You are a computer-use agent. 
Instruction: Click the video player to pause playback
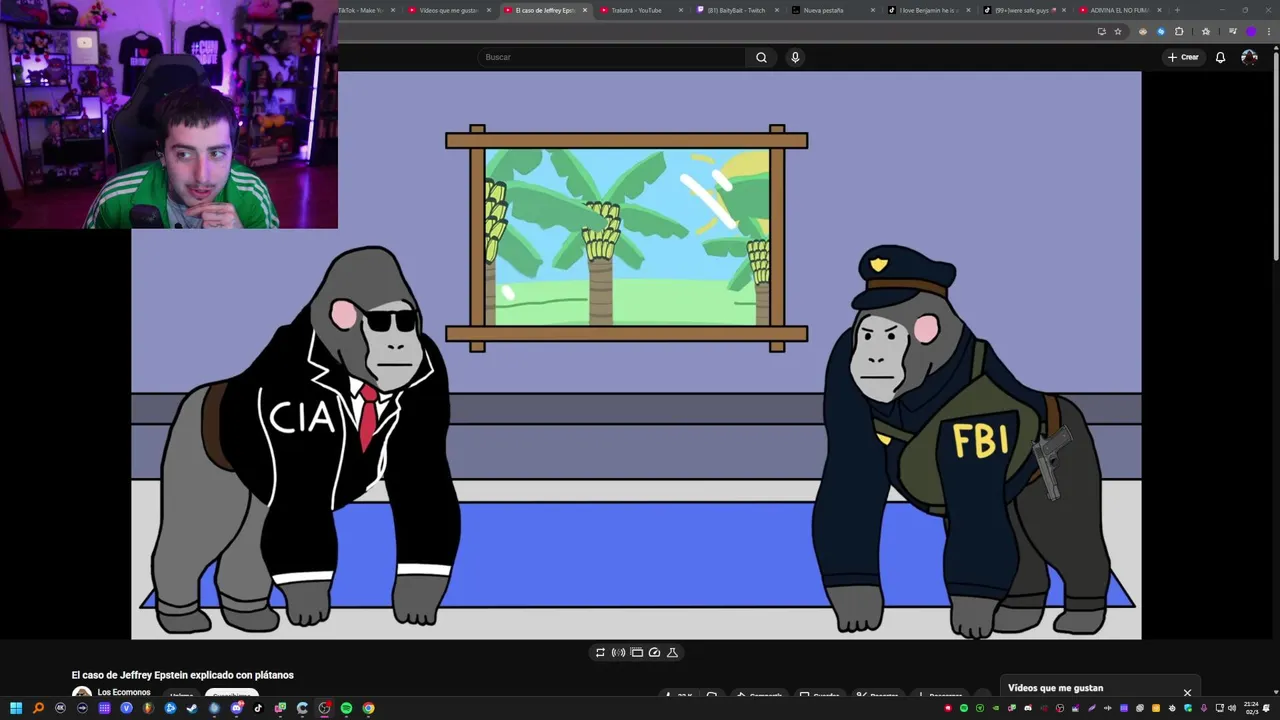pyautogui.click(x=636, y=355)
